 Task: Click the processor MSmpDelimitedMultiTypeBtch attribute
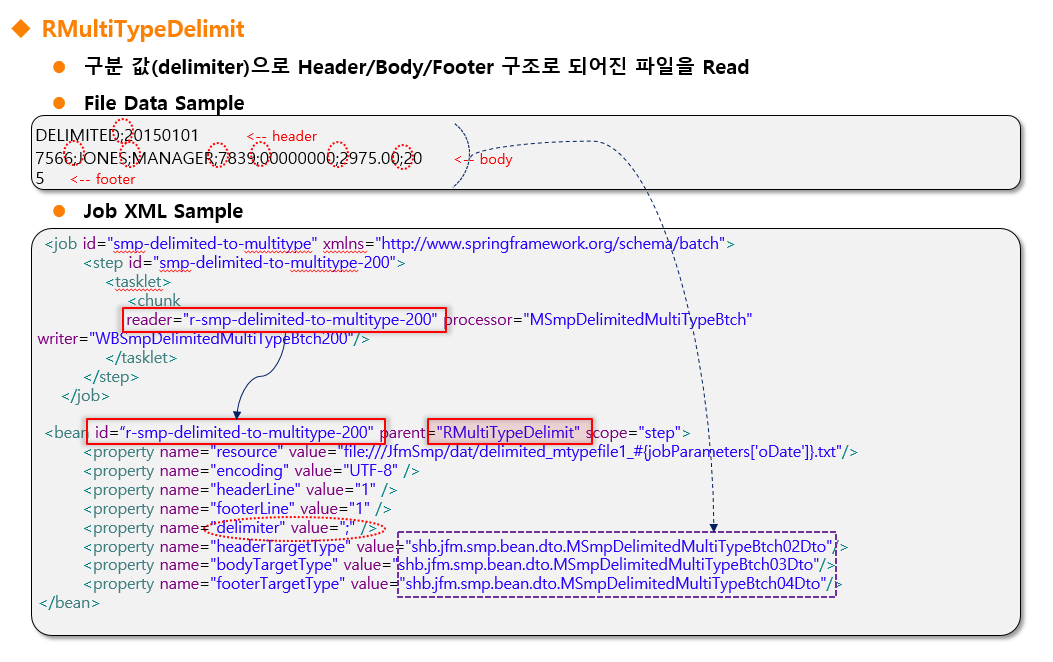[598, 319]
